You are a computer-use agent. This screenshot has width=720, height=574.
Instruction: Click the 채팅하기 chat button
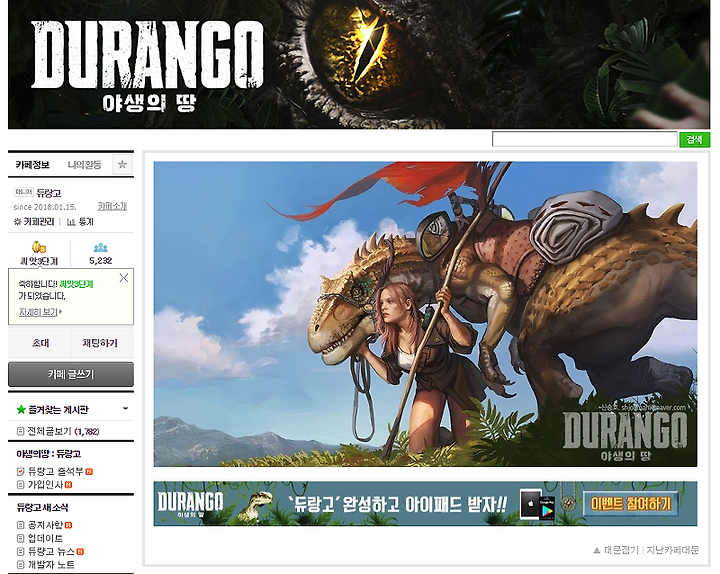click(x=100, y=343)
